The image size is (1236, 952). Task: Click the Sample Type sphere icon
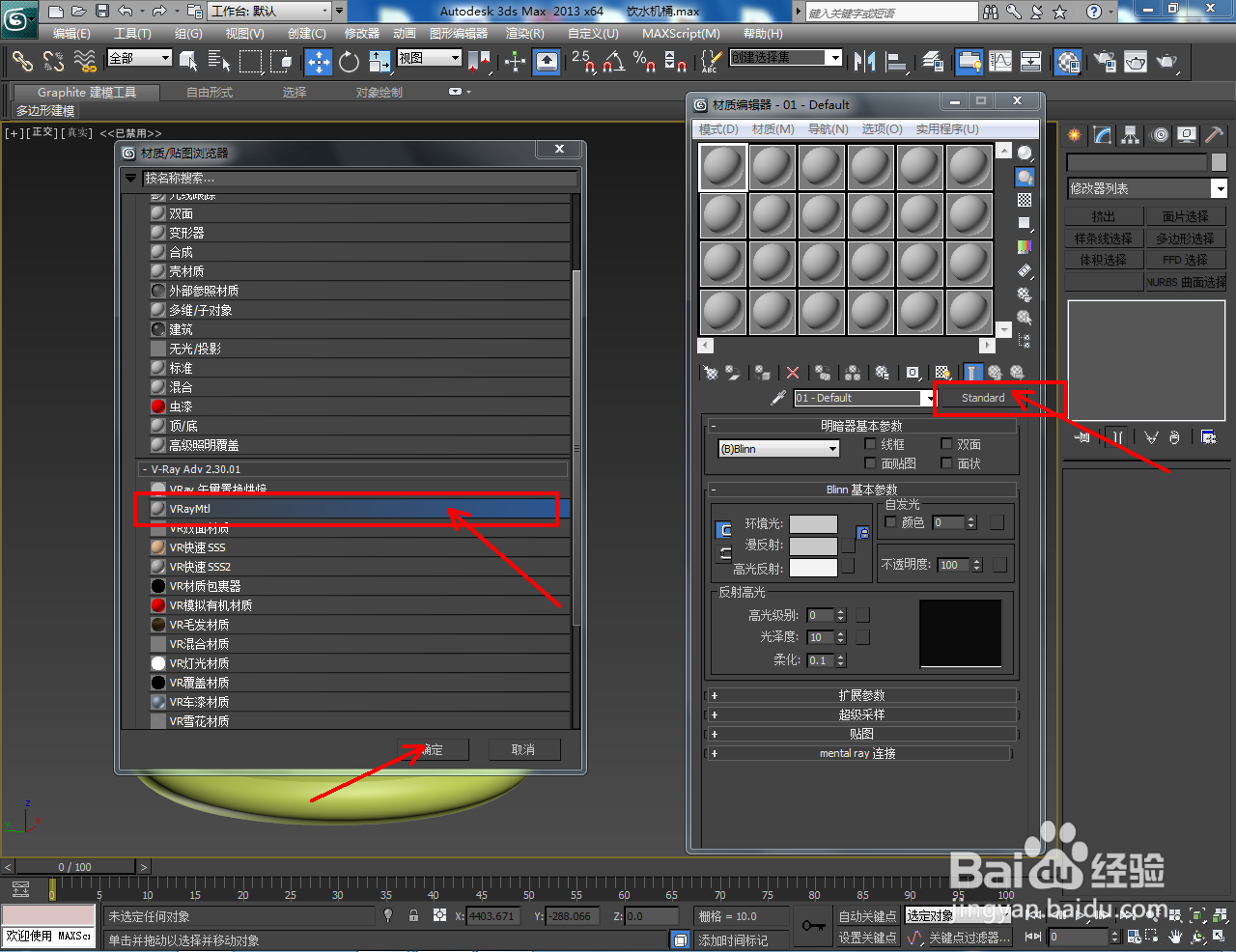(1025, 154)
